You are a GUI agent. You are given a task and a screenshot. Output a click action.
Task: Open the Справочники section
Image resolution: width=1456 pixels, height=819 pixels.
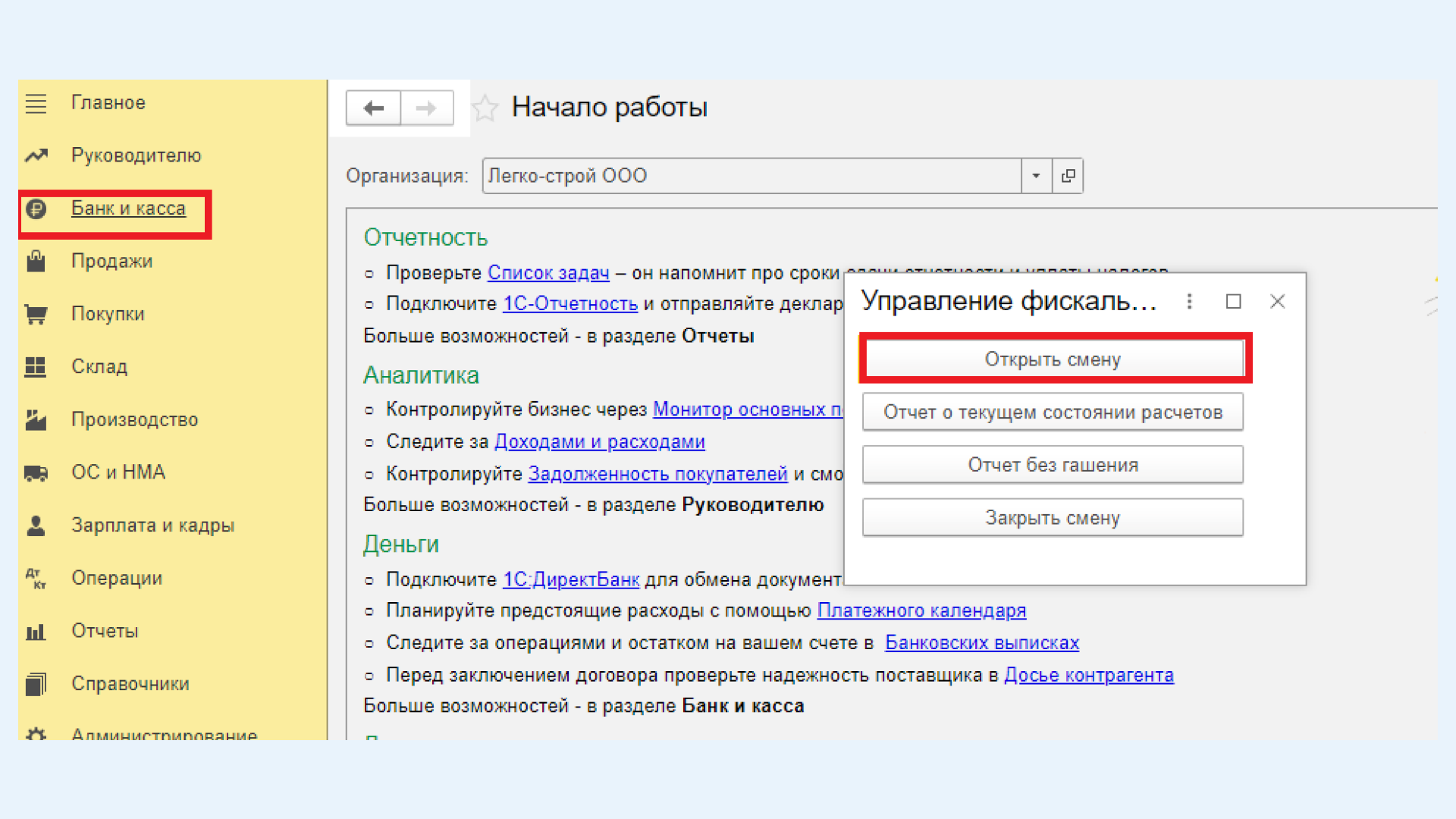(130, 684)
